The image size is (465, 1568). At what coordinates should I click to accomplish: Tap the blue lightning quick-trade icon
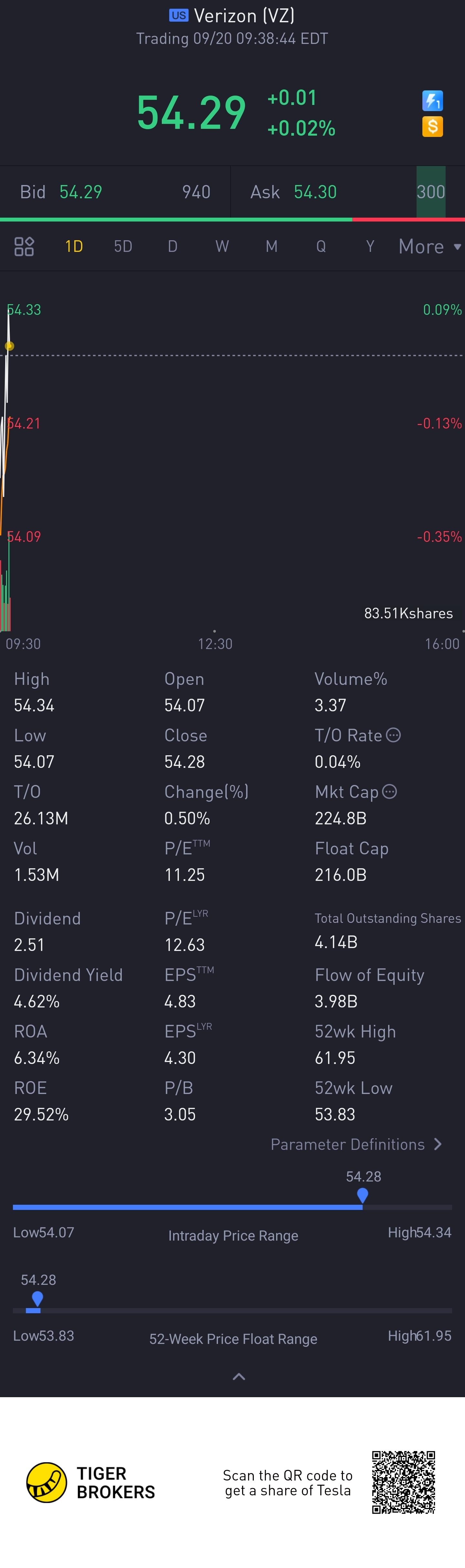[x=432, y=100]
